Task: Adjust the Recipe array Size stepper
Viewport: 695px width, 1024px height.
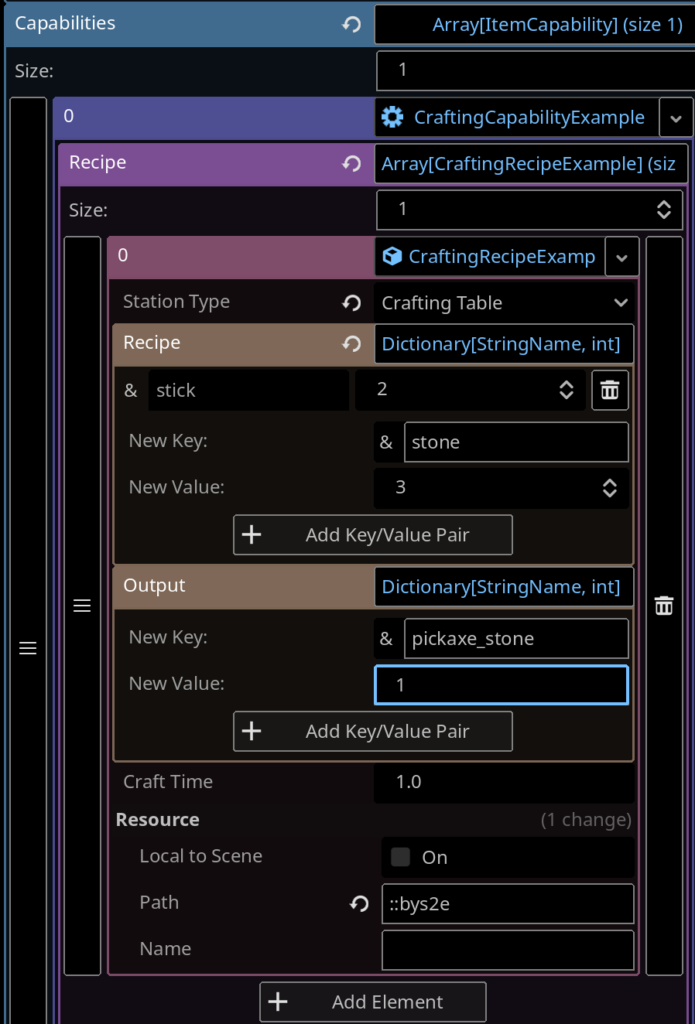Action: [x=662, y=209]
